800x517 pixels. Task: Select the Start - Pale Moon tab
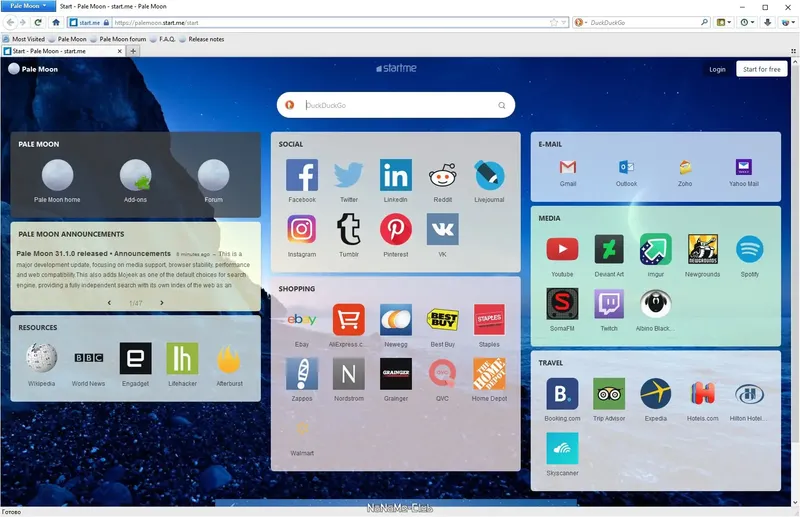coord(63,51)
